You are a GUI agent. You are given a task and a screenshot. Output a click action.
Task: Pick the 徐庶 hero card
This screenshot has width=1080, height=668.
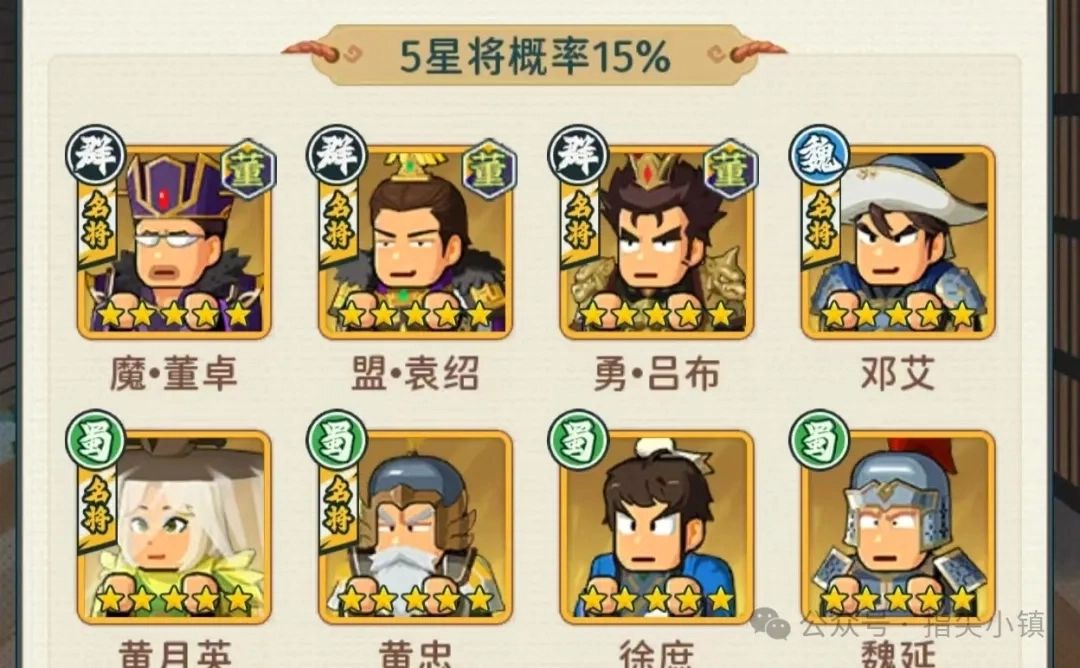pyautogui.click(x=656, y=528)
